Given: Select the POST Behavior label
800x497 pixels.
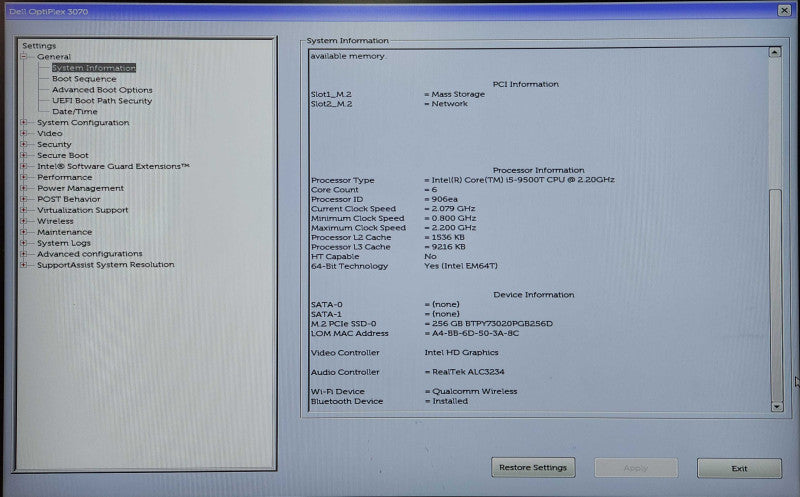Looking at the screenshot, I should click(69, 199).
